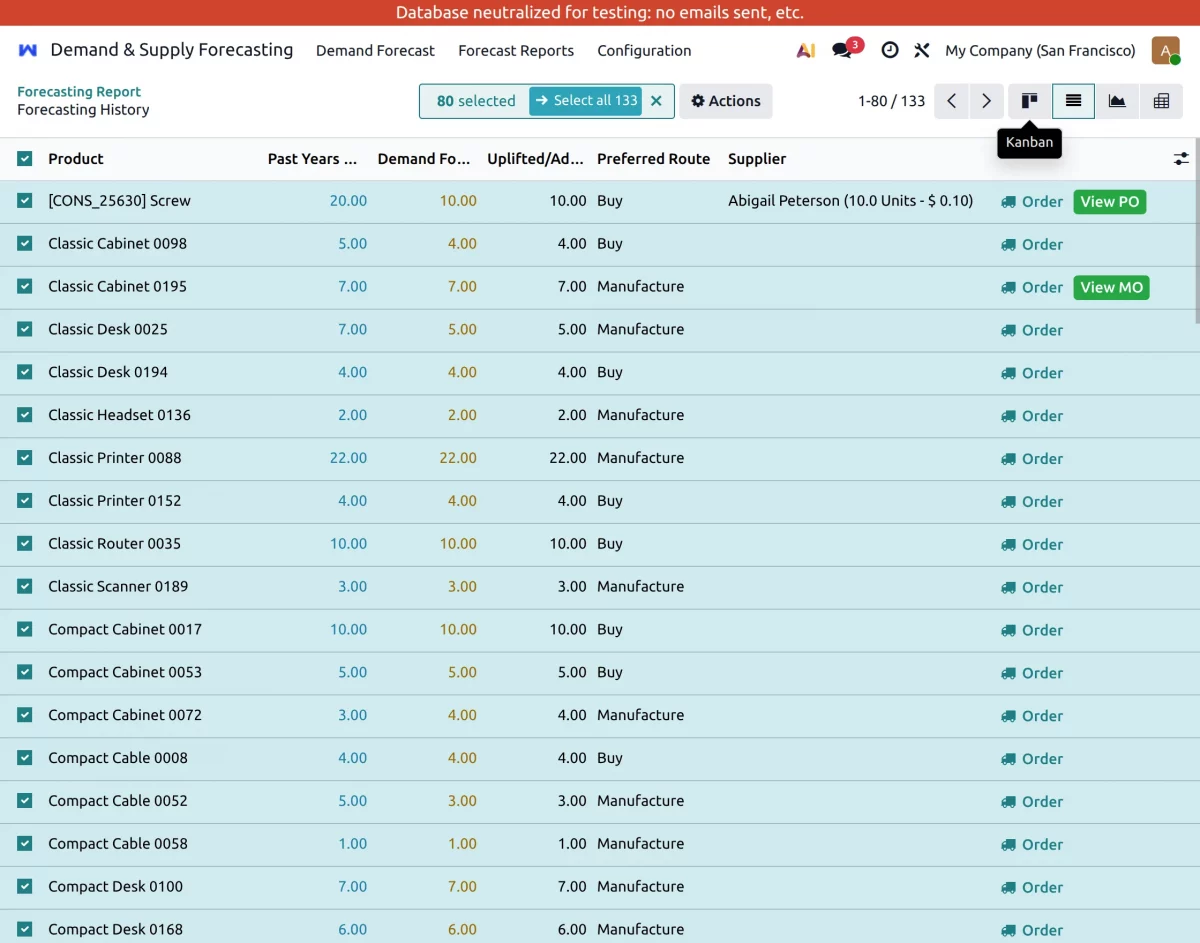Viewport: 1200px width, 943px height.
Task: Sort by Preferred Route column header
Action: point(654,159)
